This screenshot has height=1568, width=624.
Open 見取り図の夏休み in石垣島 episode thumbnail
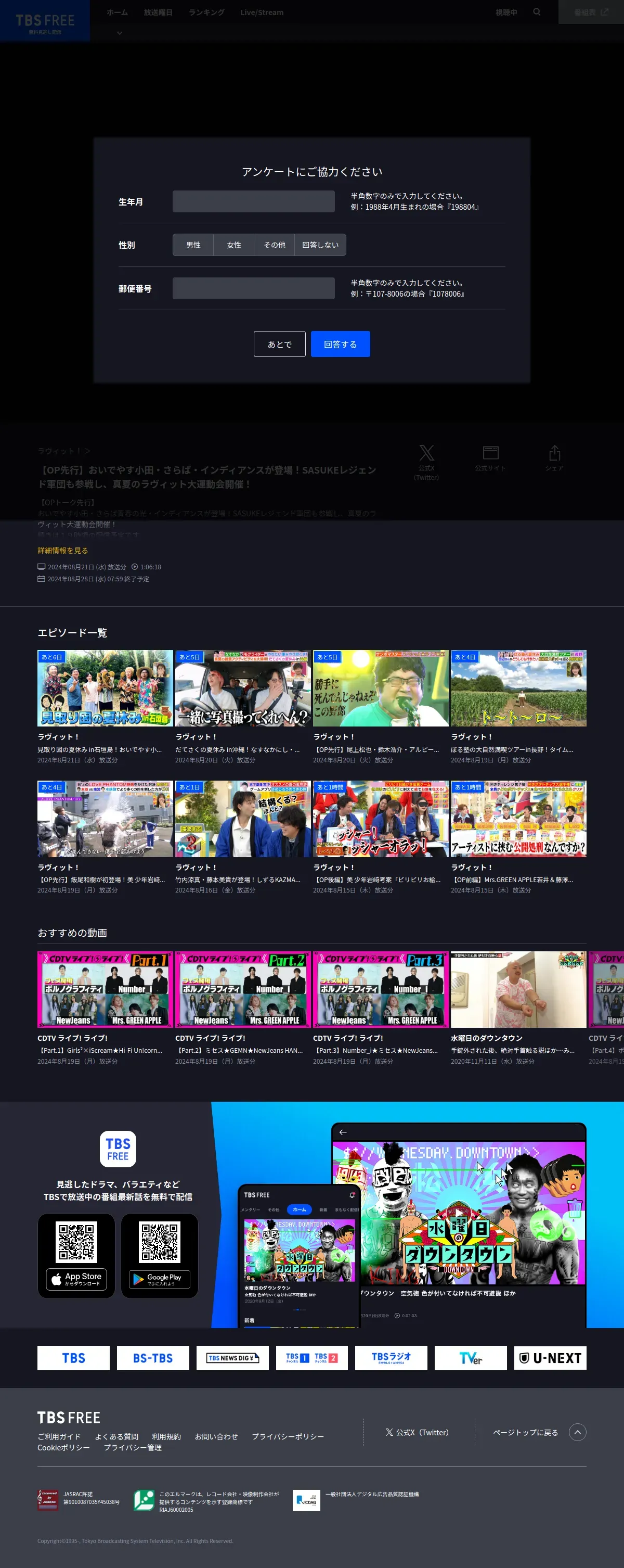[x=105, y=688]
